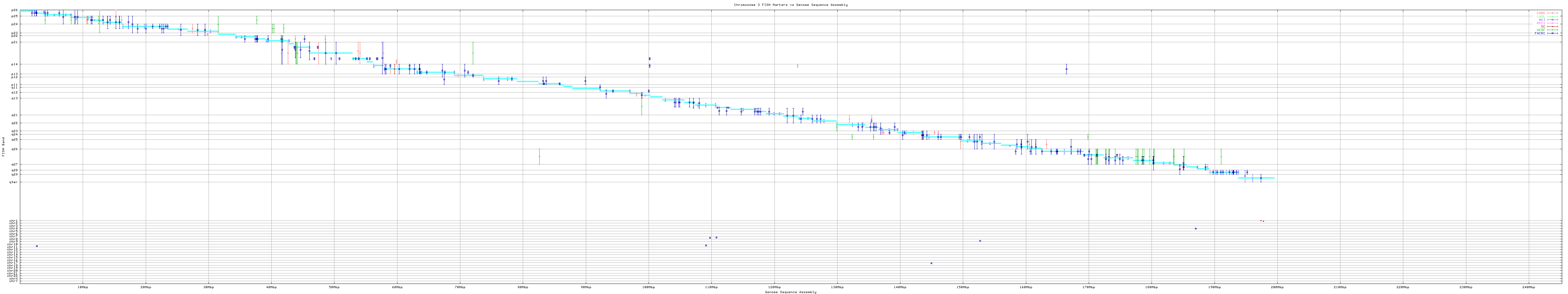Click the SC legend marker

pyautogui.click(x=1553, y=27)
